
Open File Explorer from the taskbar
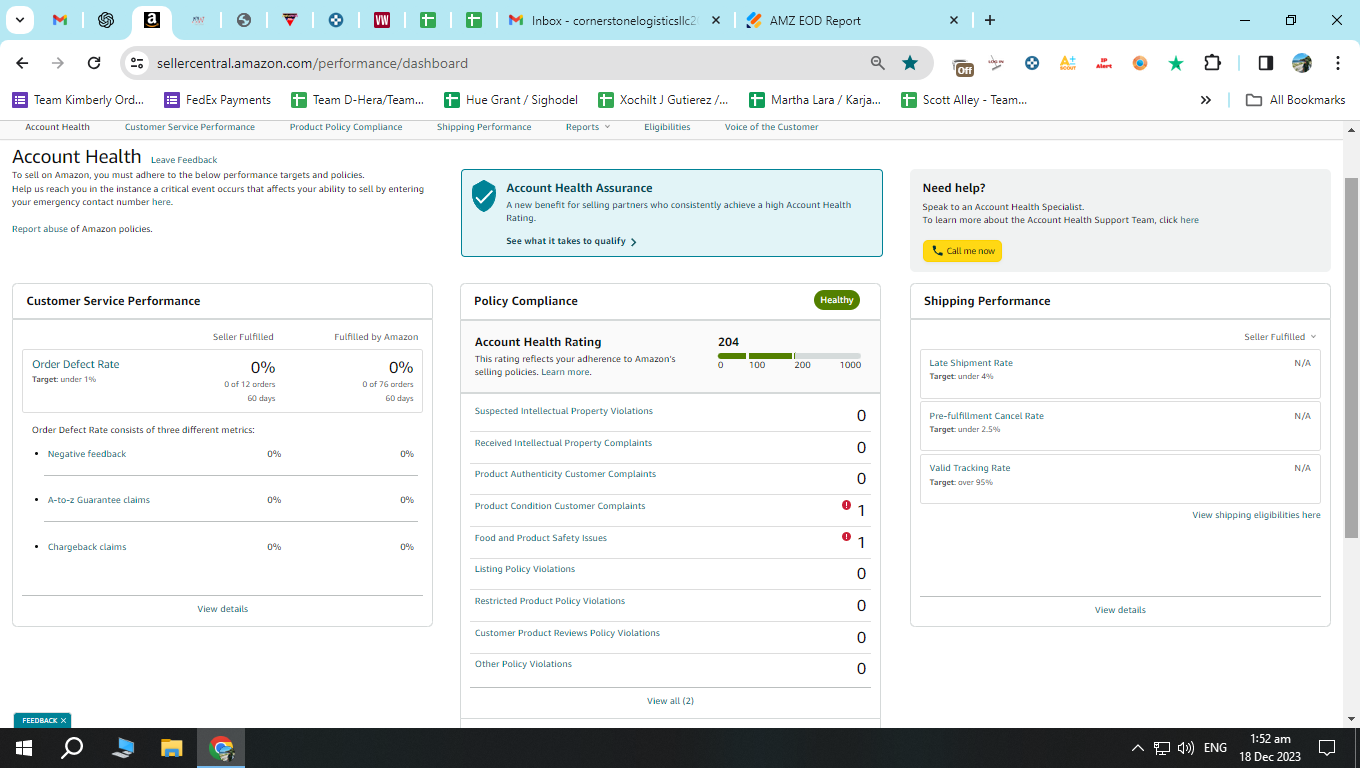pos(172,748)
